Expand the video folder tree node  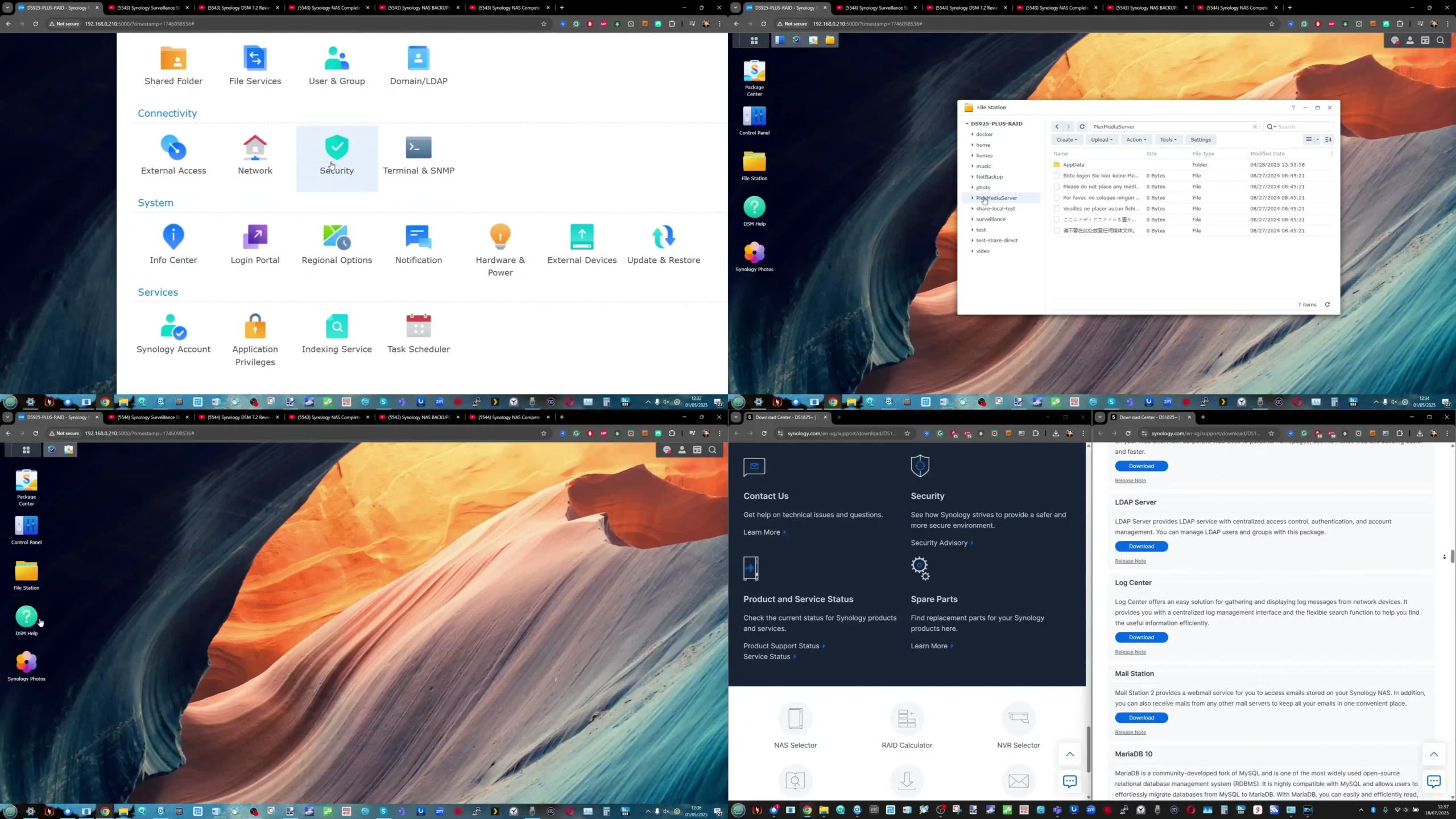(x=973, y=251)
